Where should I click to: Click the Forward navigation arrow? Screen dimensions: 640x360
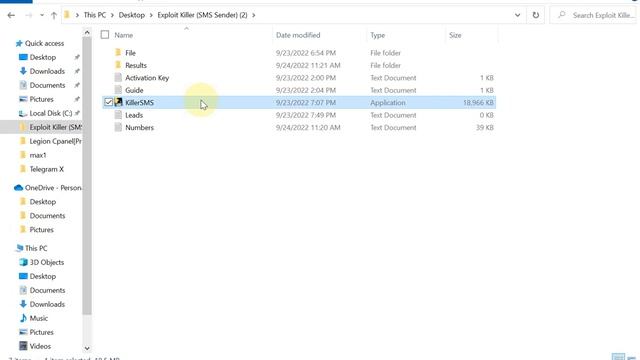[x=29, y=16]
